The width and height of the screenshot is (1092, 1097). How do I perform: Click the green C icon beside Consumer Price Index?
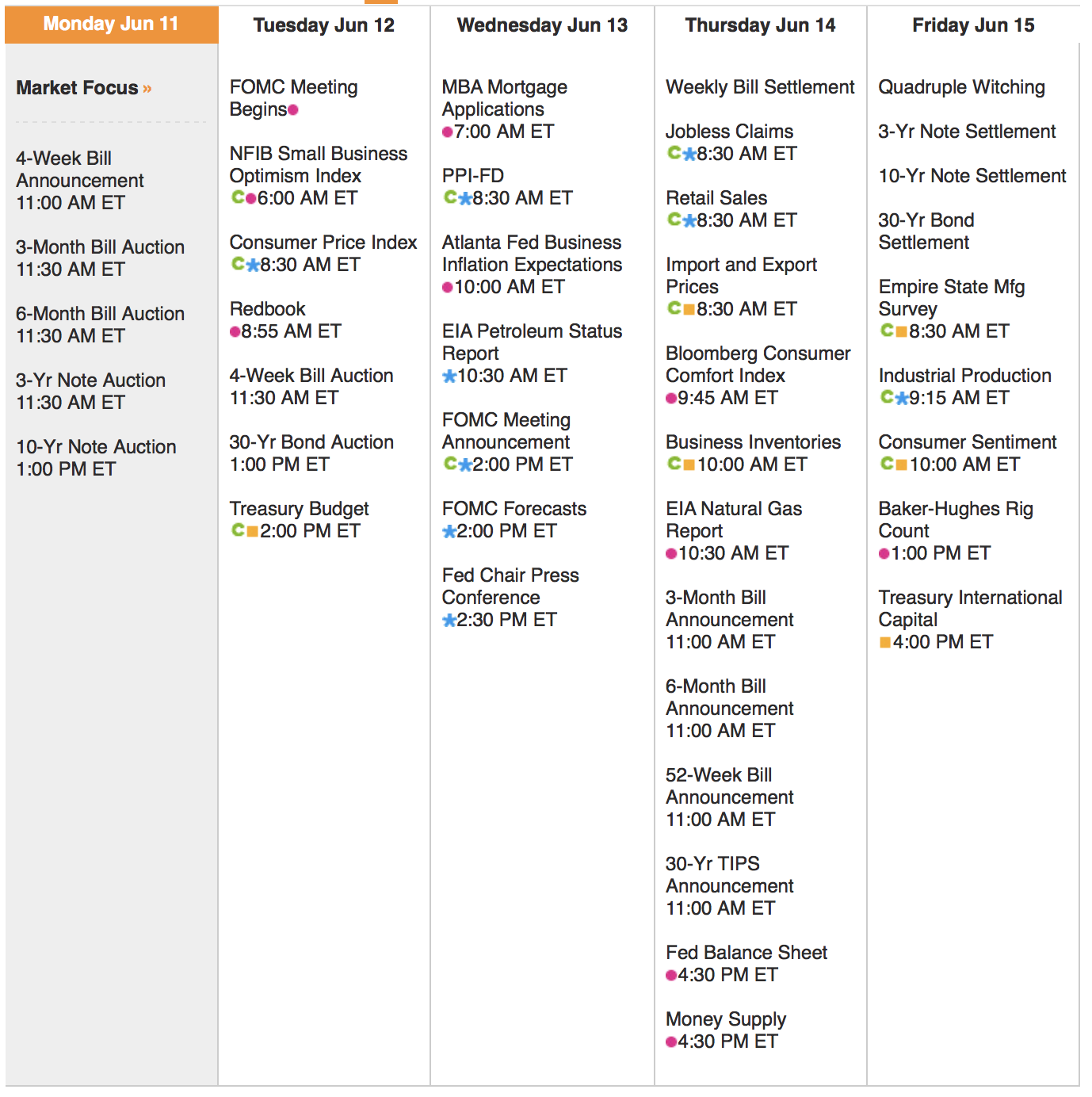237,264
